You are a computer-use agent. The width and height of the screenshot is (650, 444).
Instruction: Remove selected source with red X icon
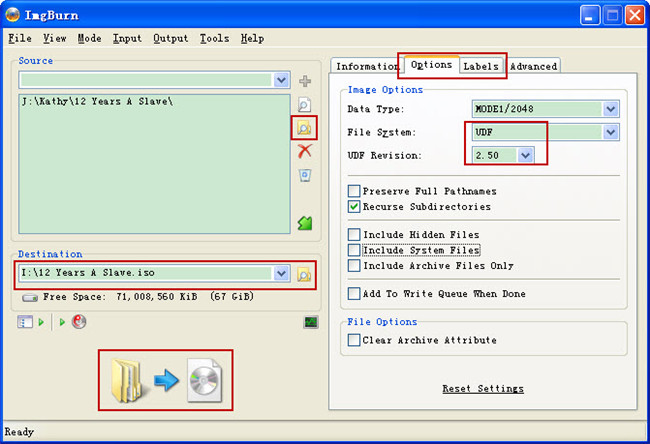pos(304,151)
